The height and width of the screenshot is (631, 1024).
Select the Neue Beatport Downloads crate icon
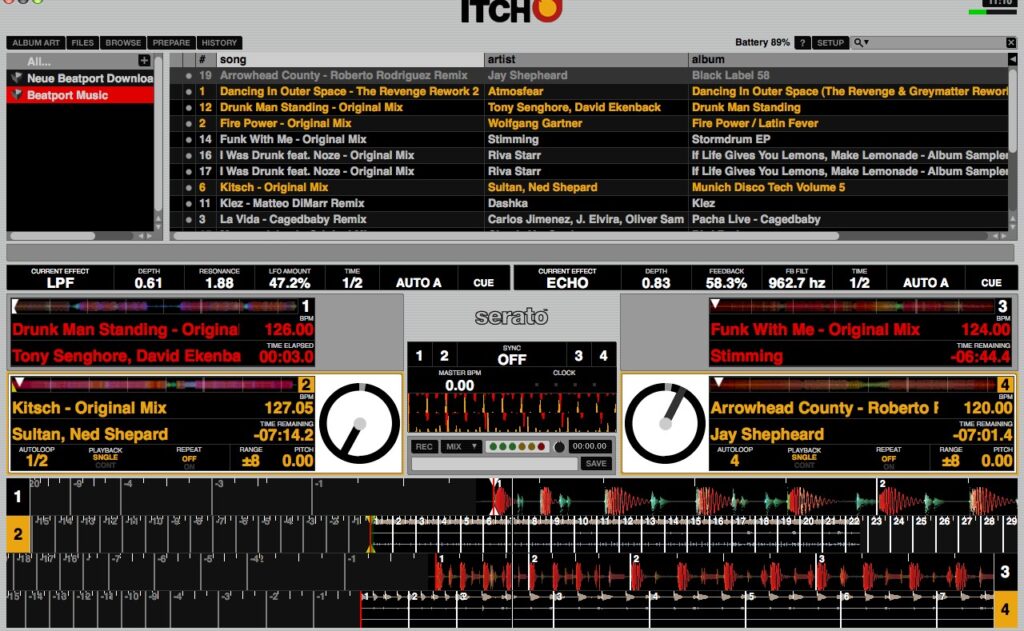tap(16, 78)
